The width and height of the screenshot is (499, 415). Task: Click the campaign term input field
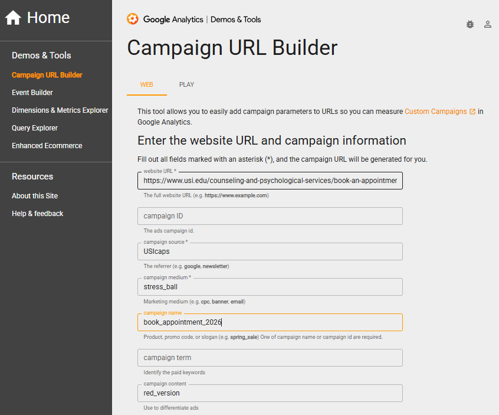click(270, 358)
